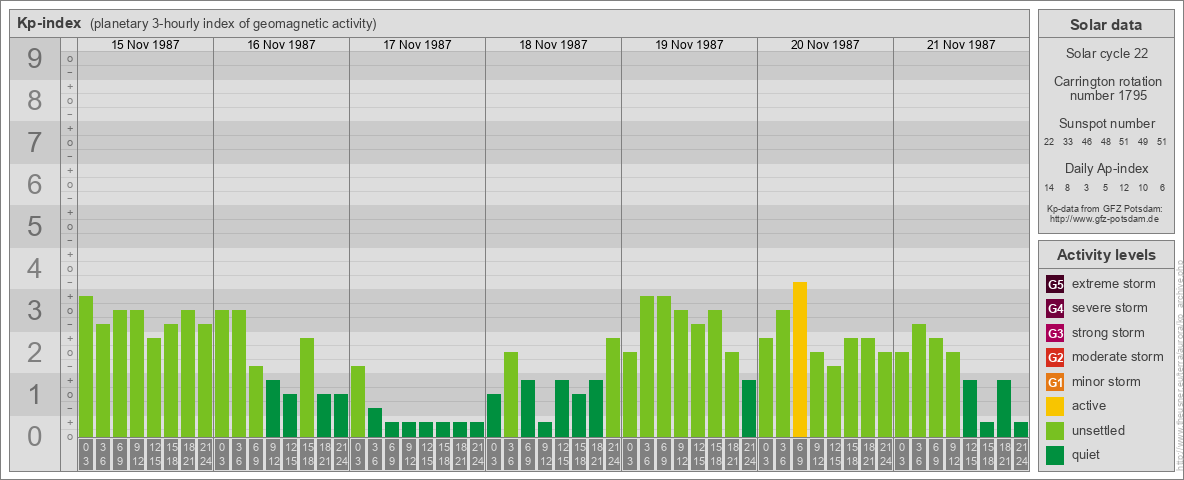
Task: Click the sunspot number value 22
Action: pyautogui.click(x=1049, y=142)
